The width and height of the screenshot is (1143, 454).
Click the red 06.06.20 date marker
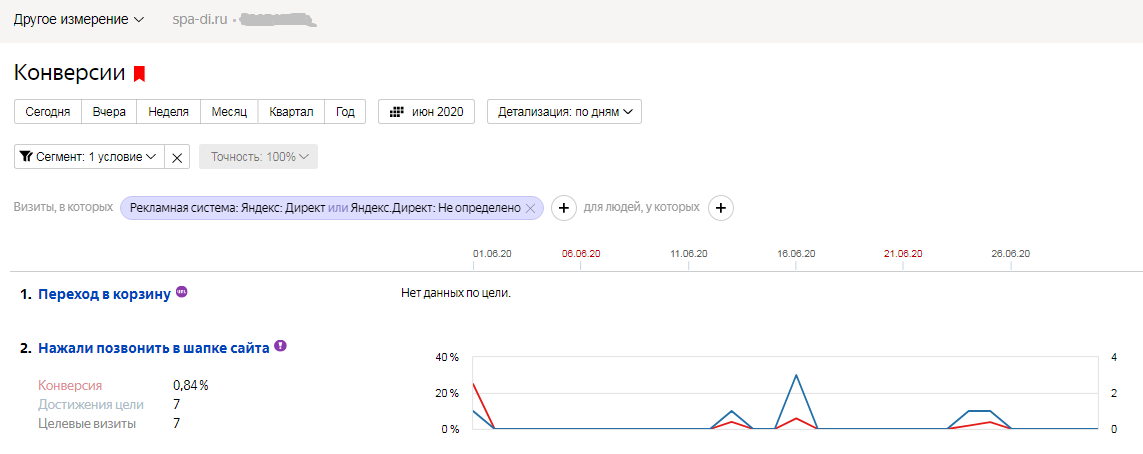pyautogui.click(x=581, y=254)
